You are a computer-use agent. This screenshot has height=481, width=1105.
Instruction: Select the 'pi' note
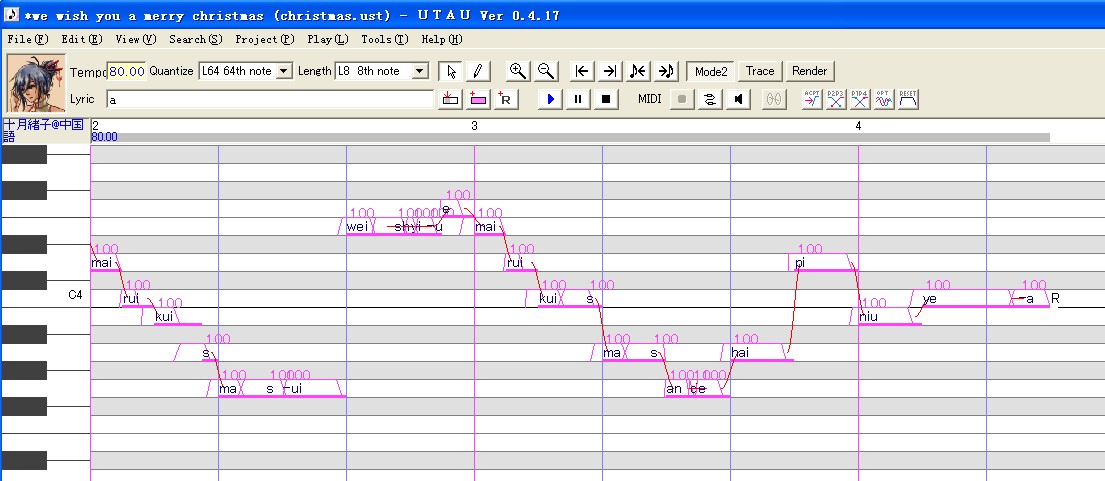822,263
